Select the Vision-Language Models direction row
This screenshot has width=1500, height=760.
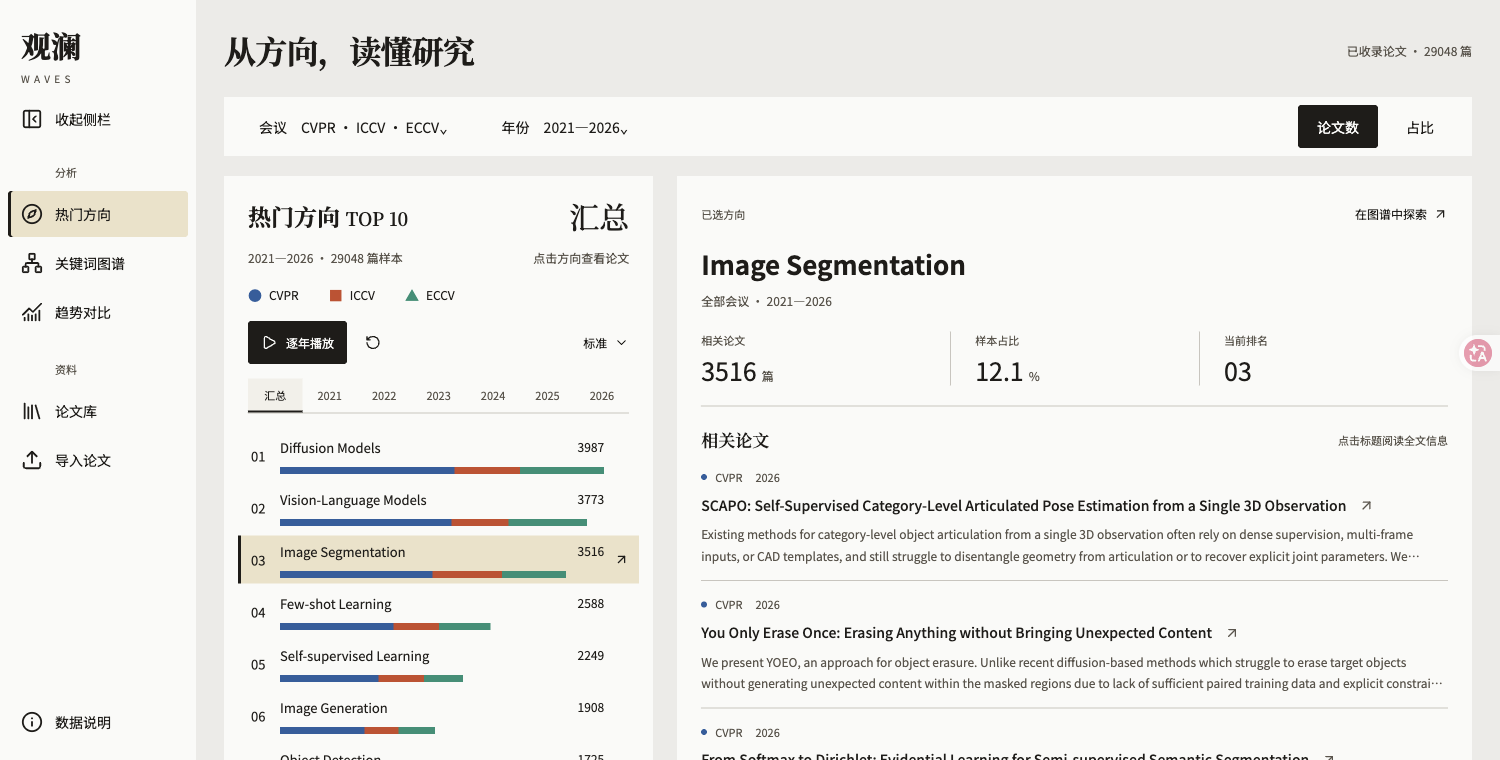pos(438,508)
